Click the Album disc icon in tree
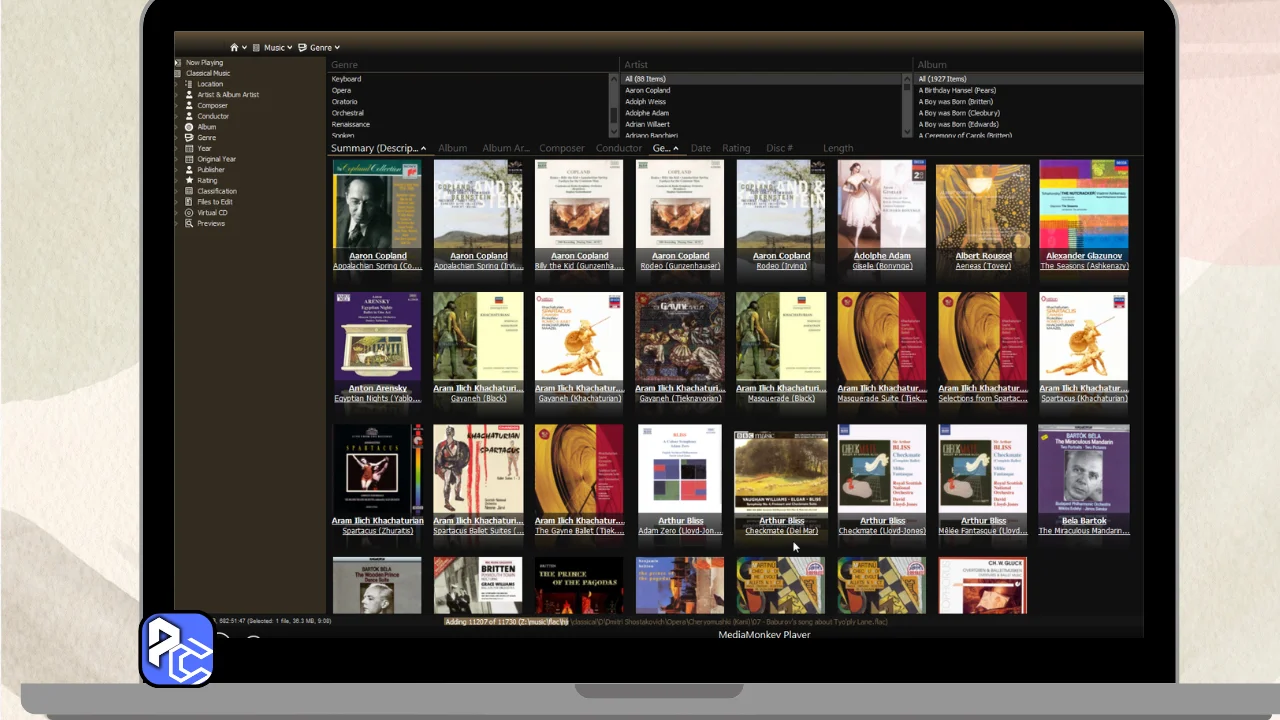The image size is (1280, 720). pos(189,127)
